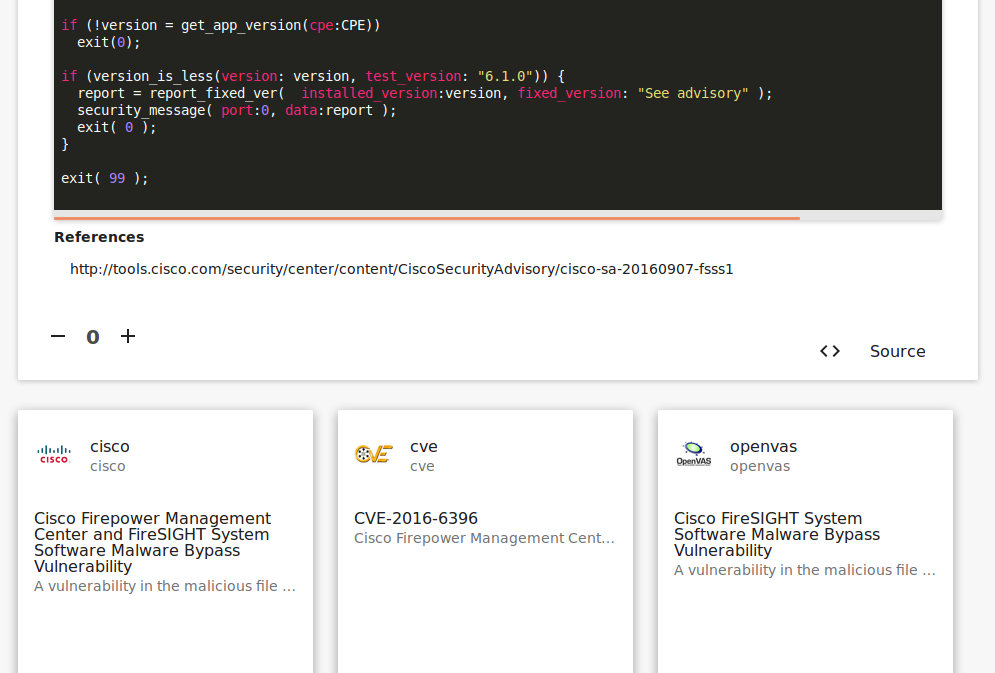The width and height of the screenshot is (995, 673).
Task: Click the OpenVAS logo on the openvas card
Action: [694, 454]
